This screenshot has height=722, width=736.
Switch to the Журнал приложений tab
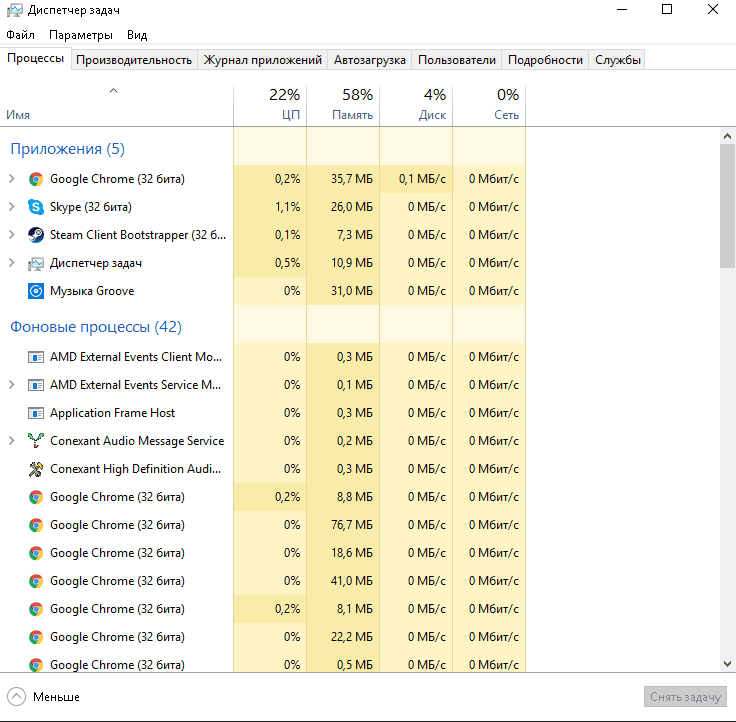(262, 60)
